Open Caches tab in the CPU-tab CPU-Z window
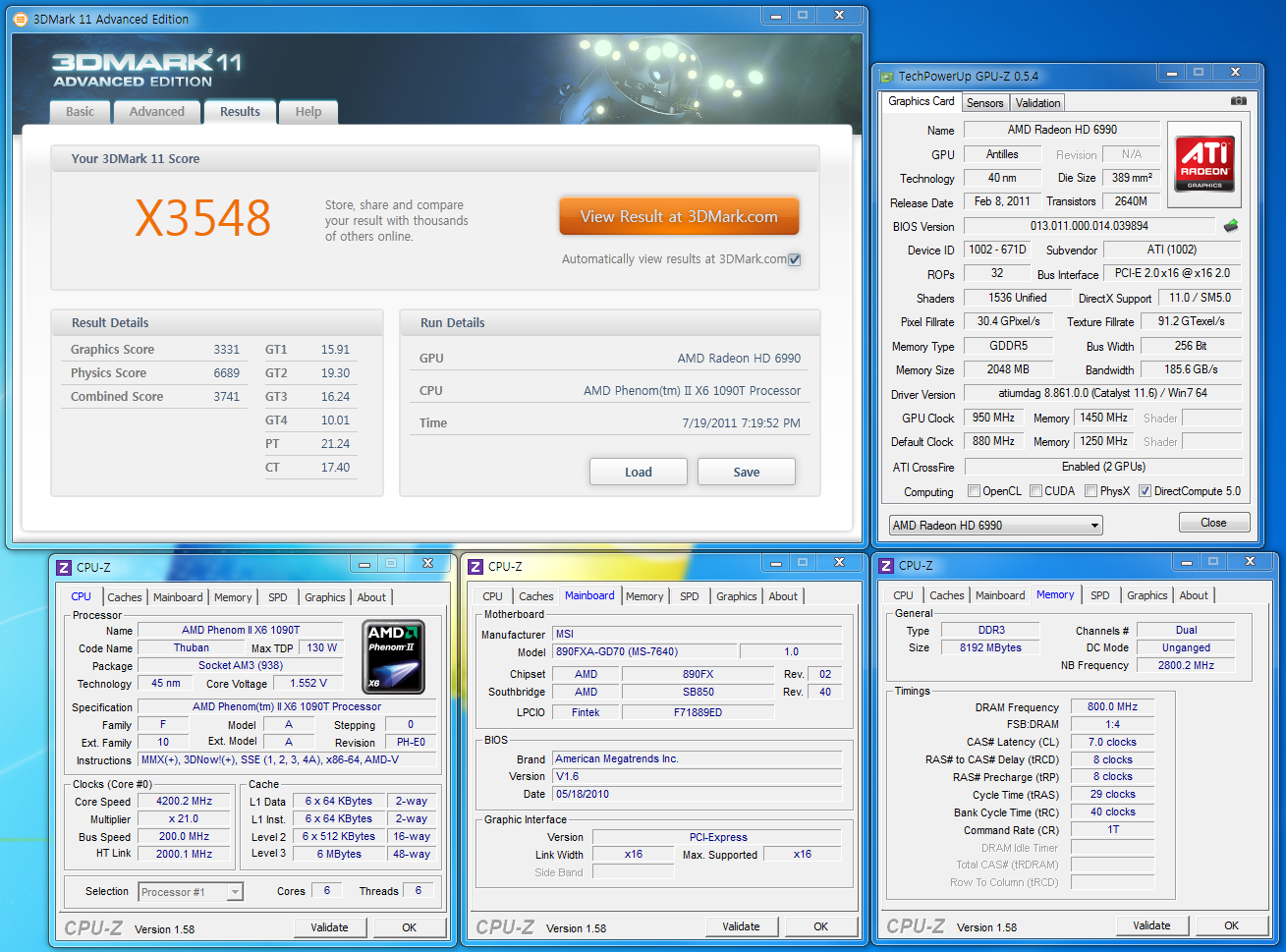The image size is (1286, 952). [125, 597]
